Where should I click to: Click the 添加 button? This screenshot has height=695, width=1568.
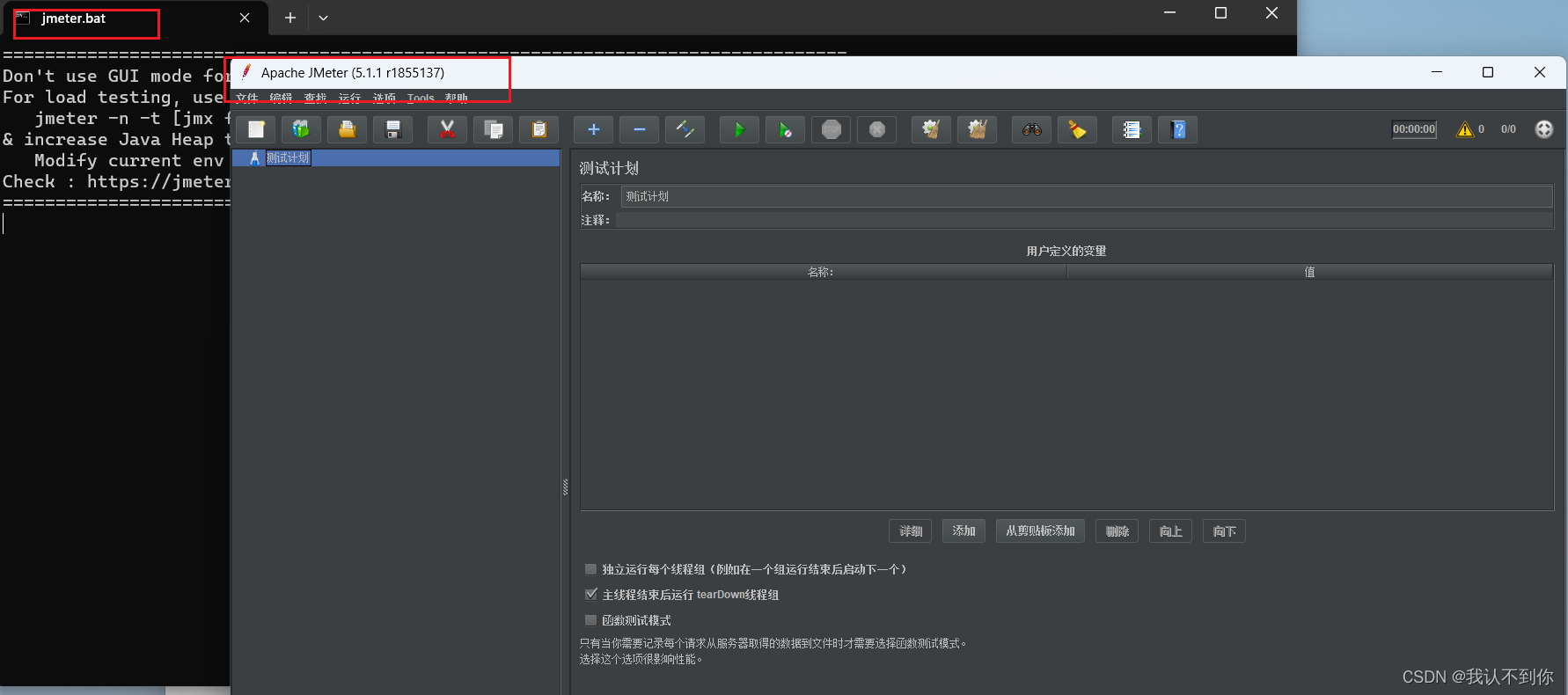964,531
